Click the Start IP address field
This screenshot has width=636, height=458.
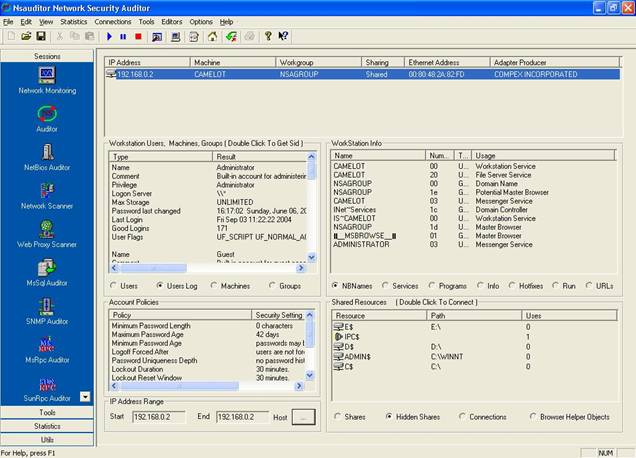(x=159, y=417)
